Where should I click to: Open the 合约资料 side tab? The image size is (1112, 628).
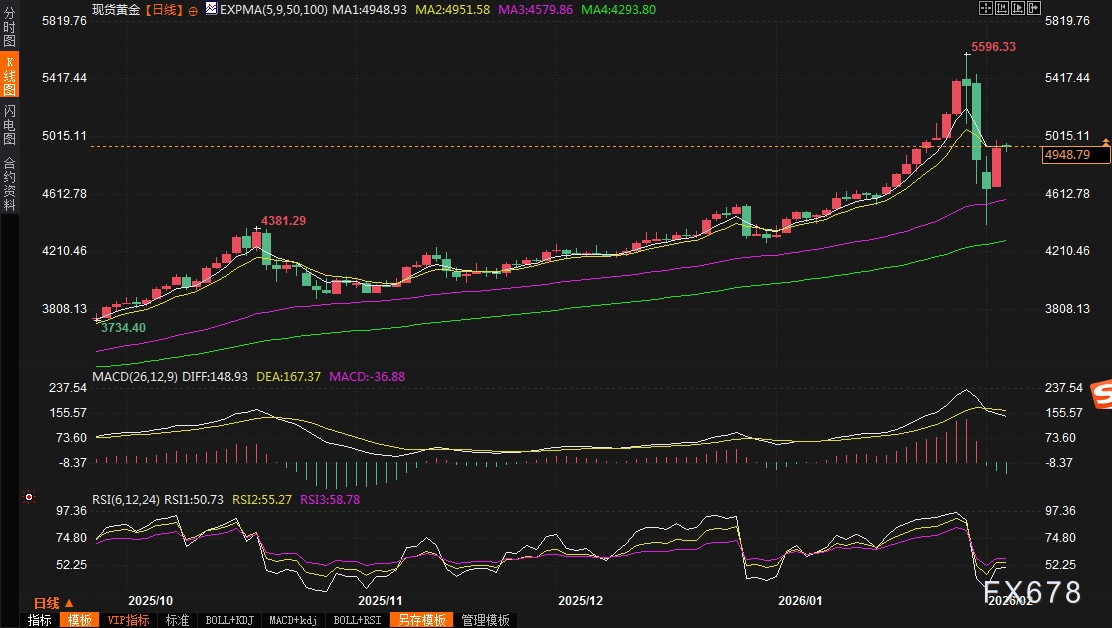[9, 183]
